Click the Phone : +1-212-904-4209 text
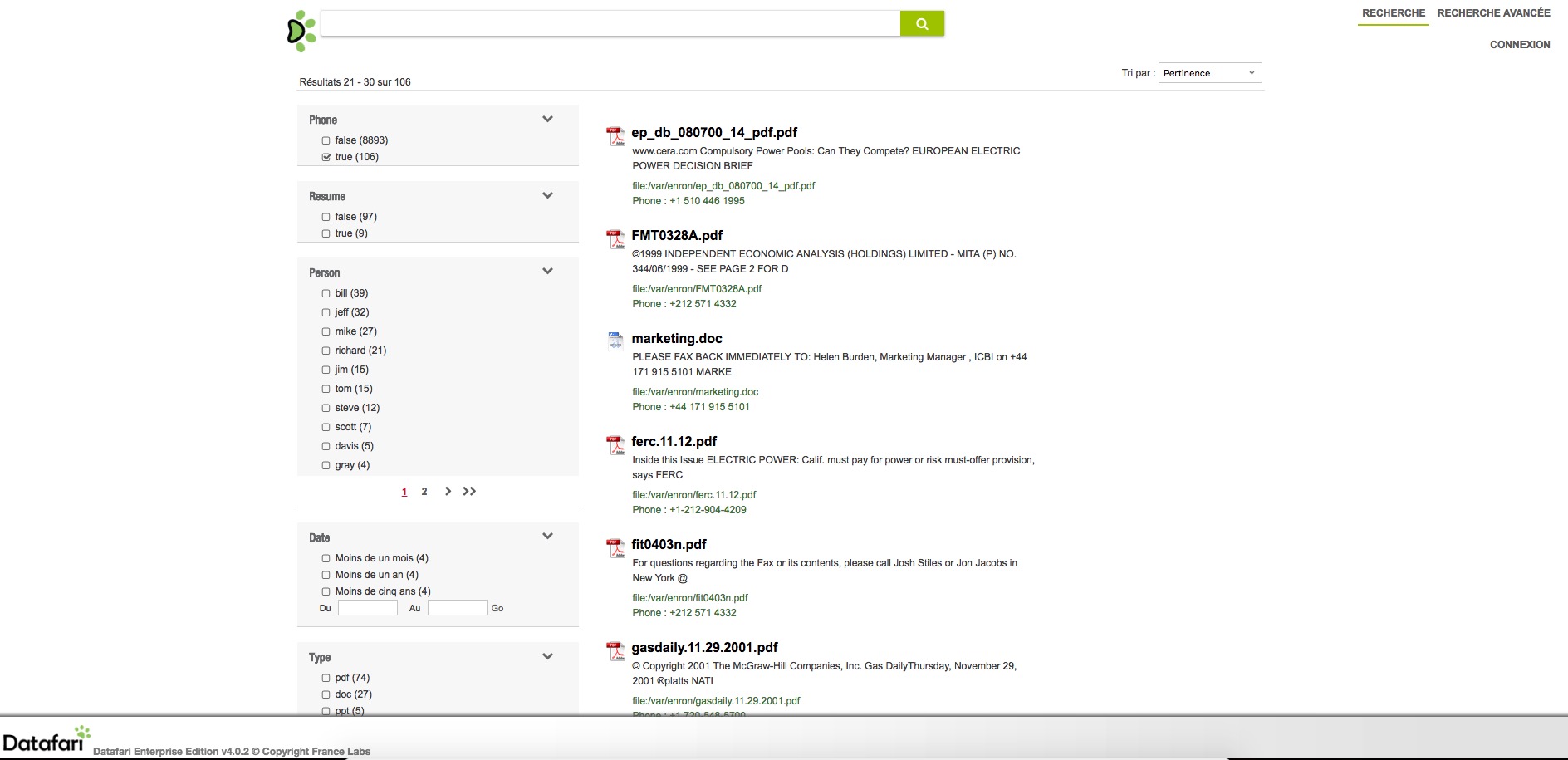This screenshot has width=1568, height=760. [x=689, y=510]
